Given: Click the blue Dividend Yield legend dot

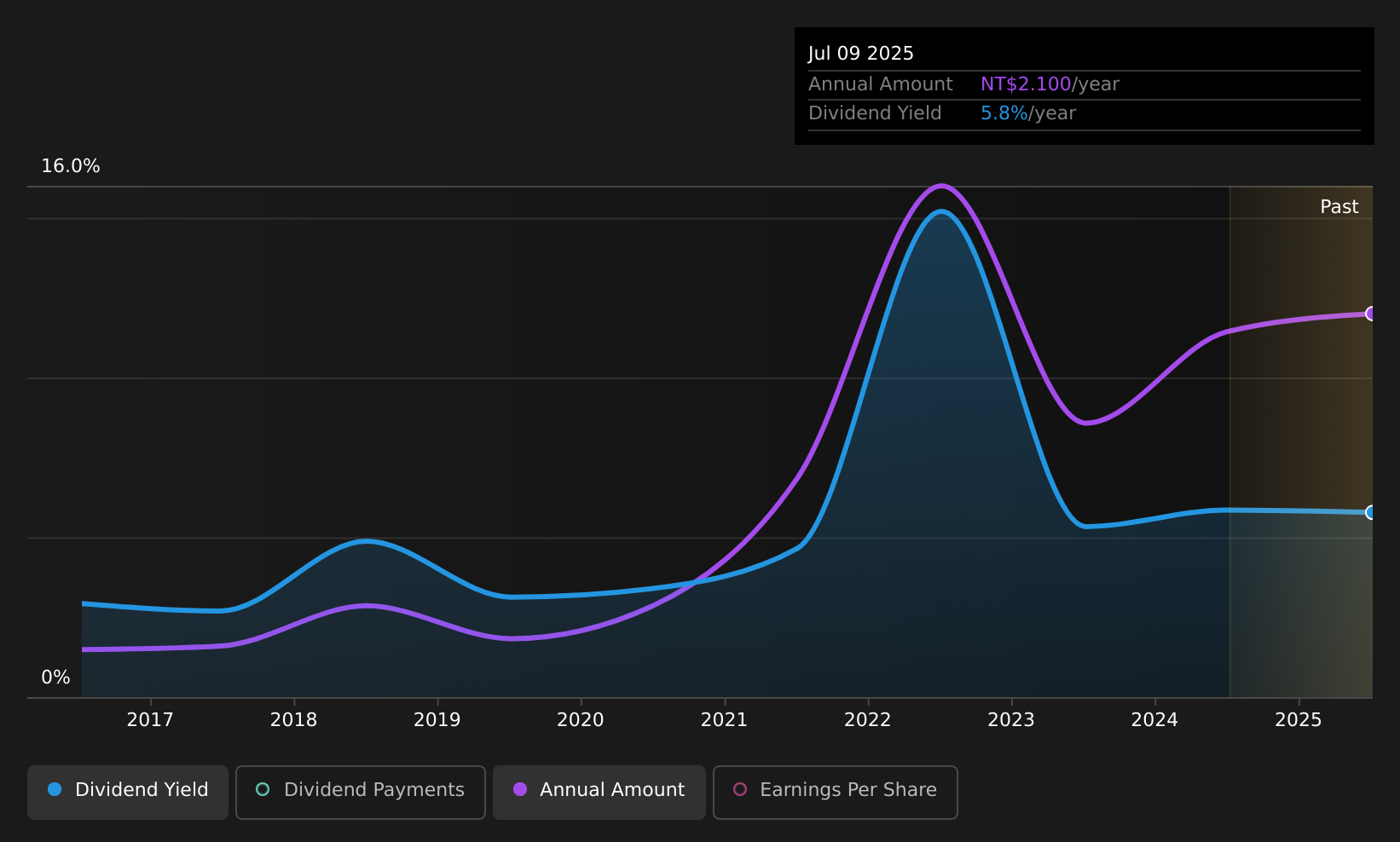Looking at the screenshot, I should coord(53,790).
